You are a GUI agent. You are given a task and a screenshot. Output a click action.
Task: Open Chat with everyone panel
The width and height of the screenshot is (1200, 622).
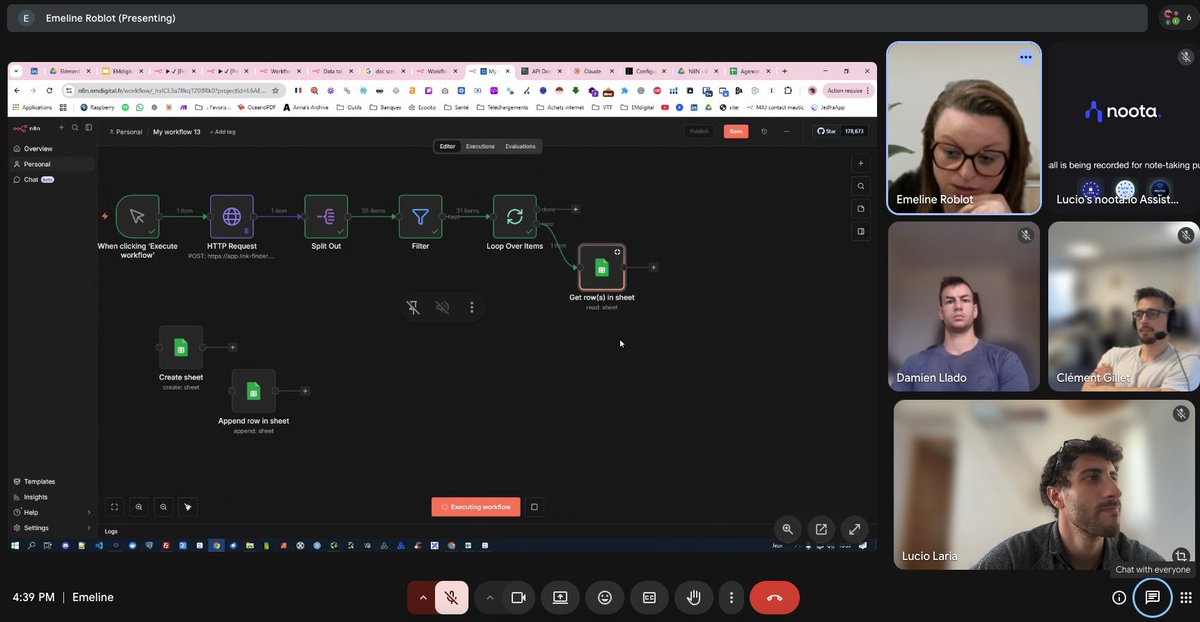[x=1152, y=597]
